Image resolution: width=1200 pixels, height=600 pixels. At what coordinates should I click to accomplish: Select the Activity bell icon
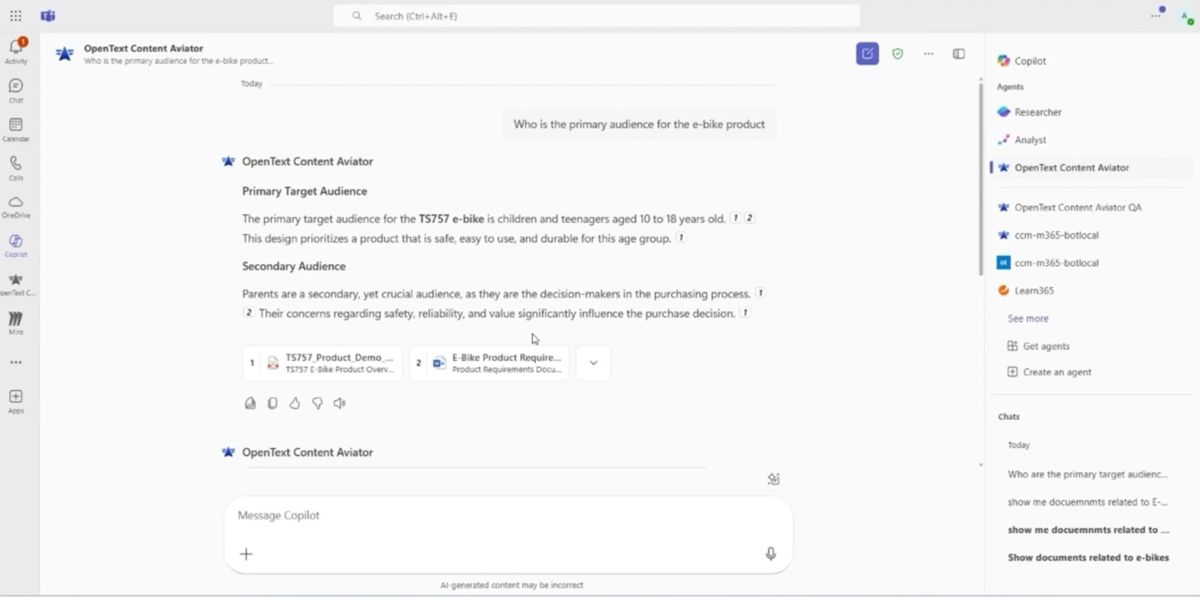point(15,46)
